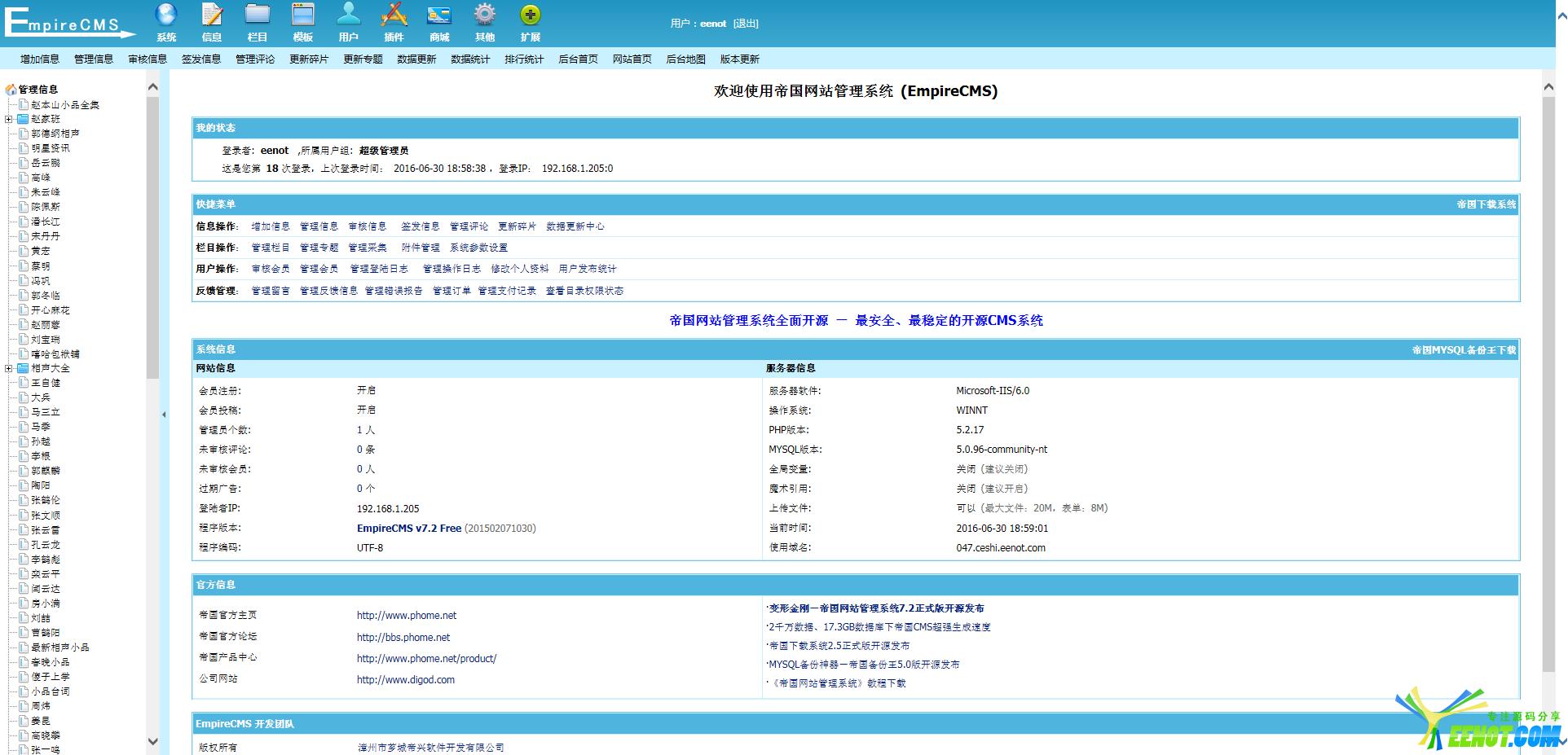Open the 系统 (System) globe icon
1568x755 pixels.
166,15
